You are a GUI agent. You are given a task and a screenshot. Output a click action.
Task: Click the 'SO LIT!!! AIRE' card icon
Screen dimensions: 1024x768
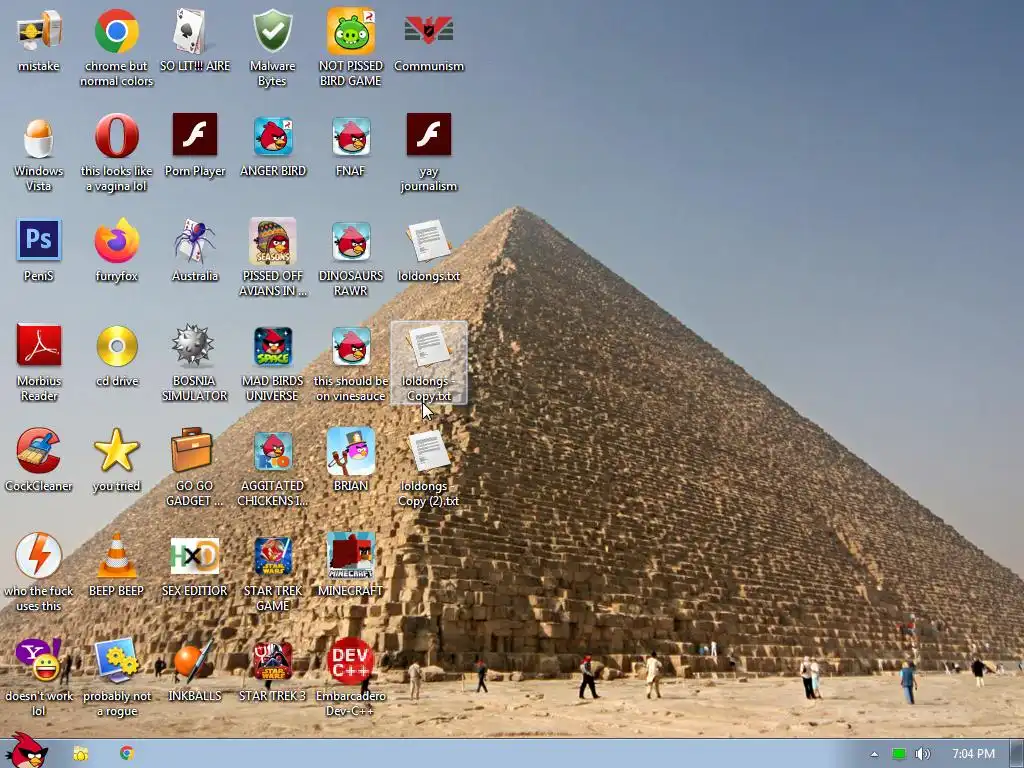[x=195, y=31]
